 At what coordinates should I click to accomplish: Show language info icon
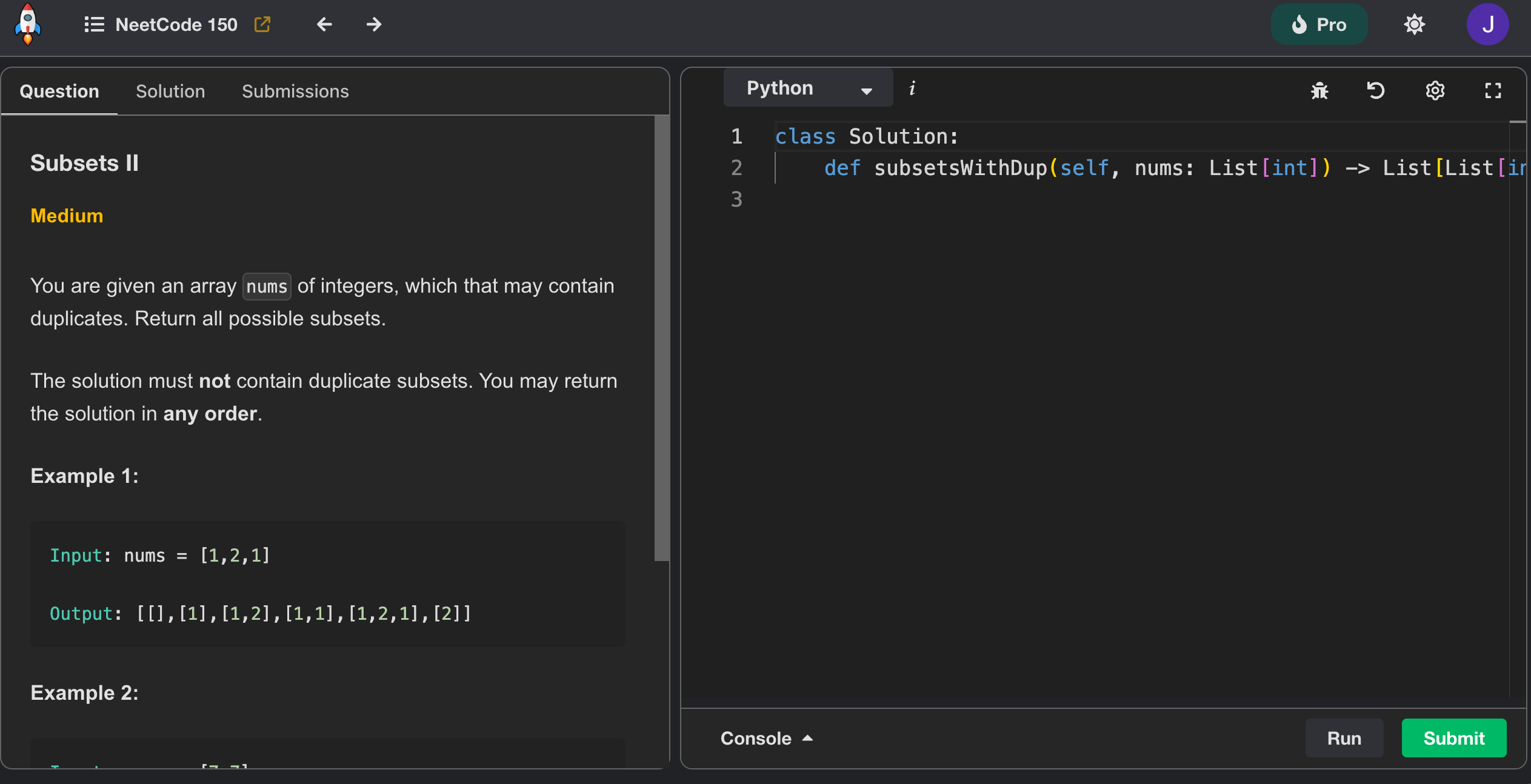(912, 89)
